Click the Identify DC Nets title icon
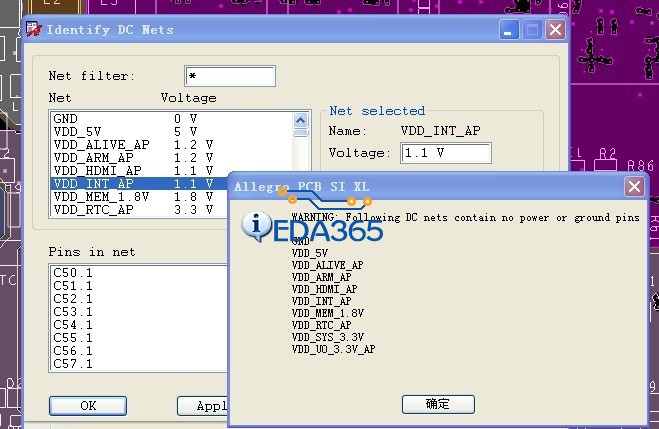Screen dimensions: 659x429 pyautogui.click(x=34, y=29)
